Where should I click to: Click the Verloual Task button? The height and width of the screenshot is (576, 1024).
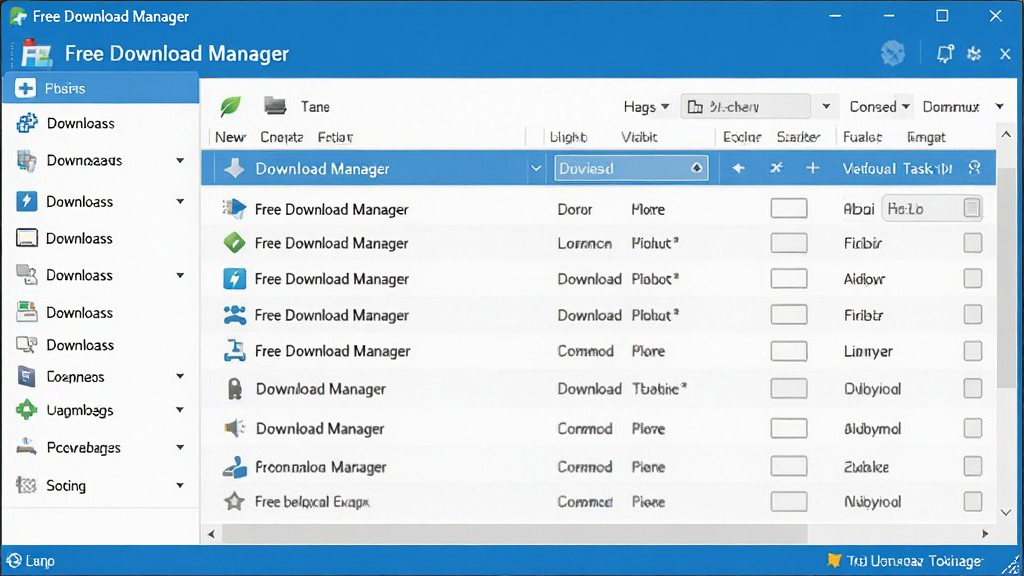tap(897, 168)
